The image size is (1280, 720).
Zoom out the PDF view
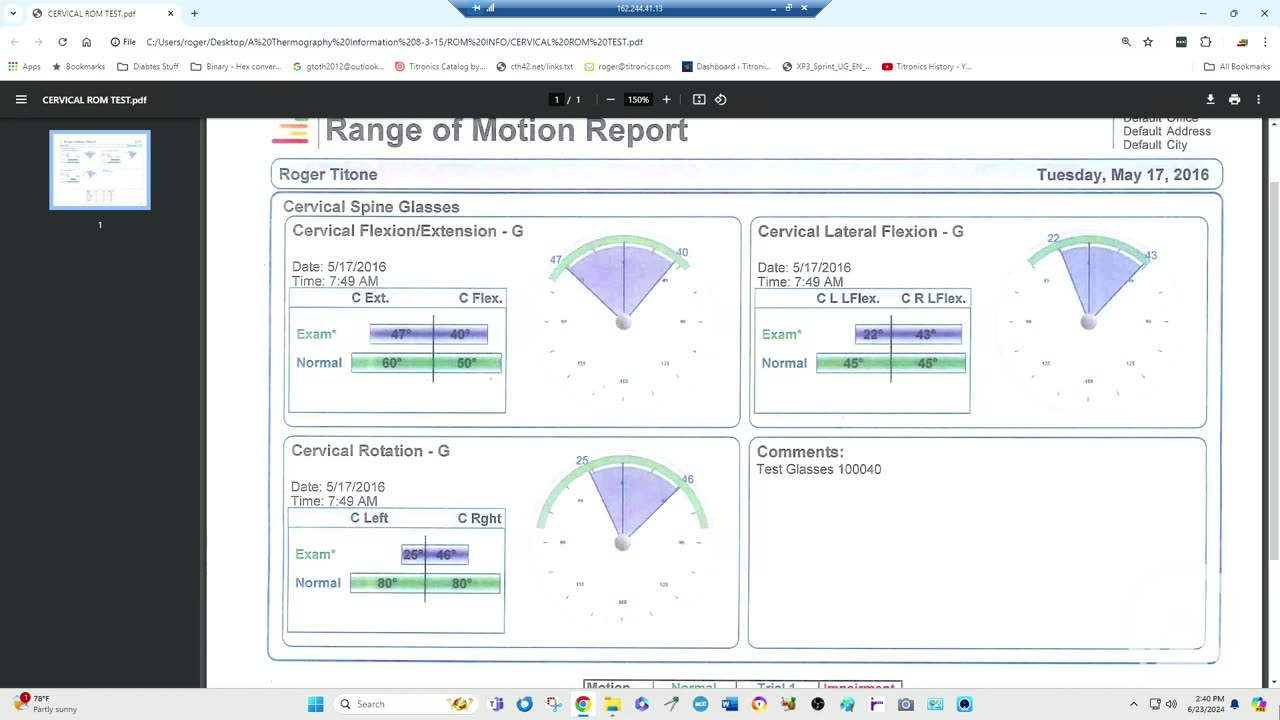[610, 100]
